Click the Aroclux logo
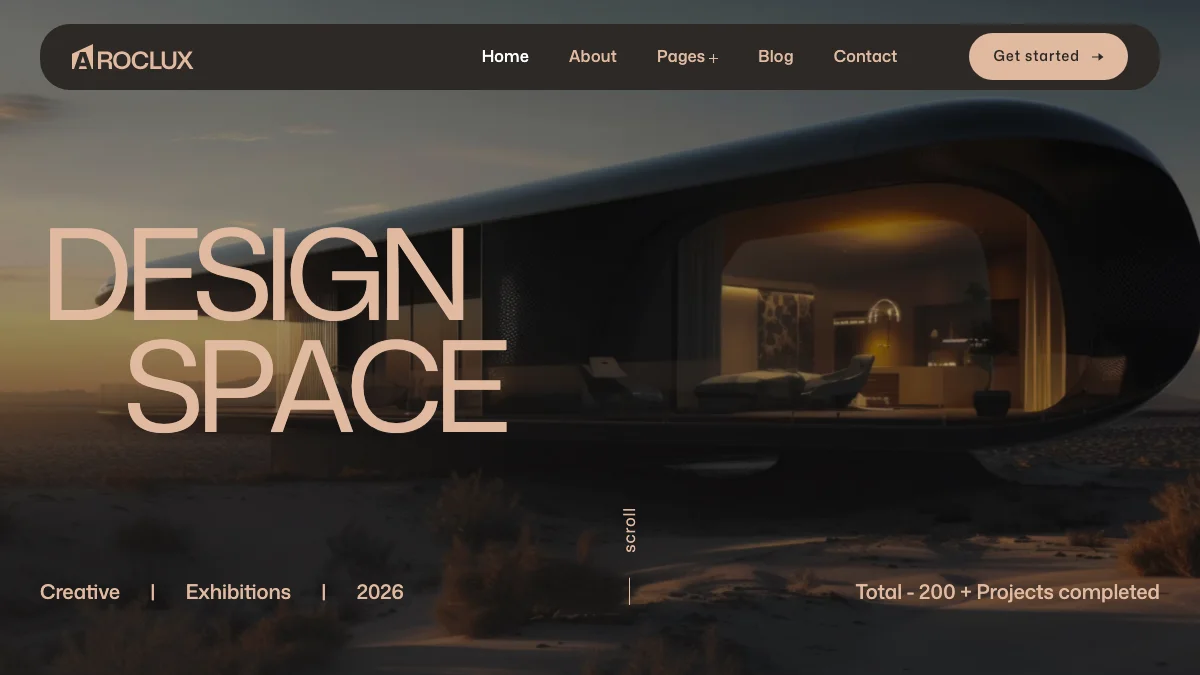 point(132,58)
